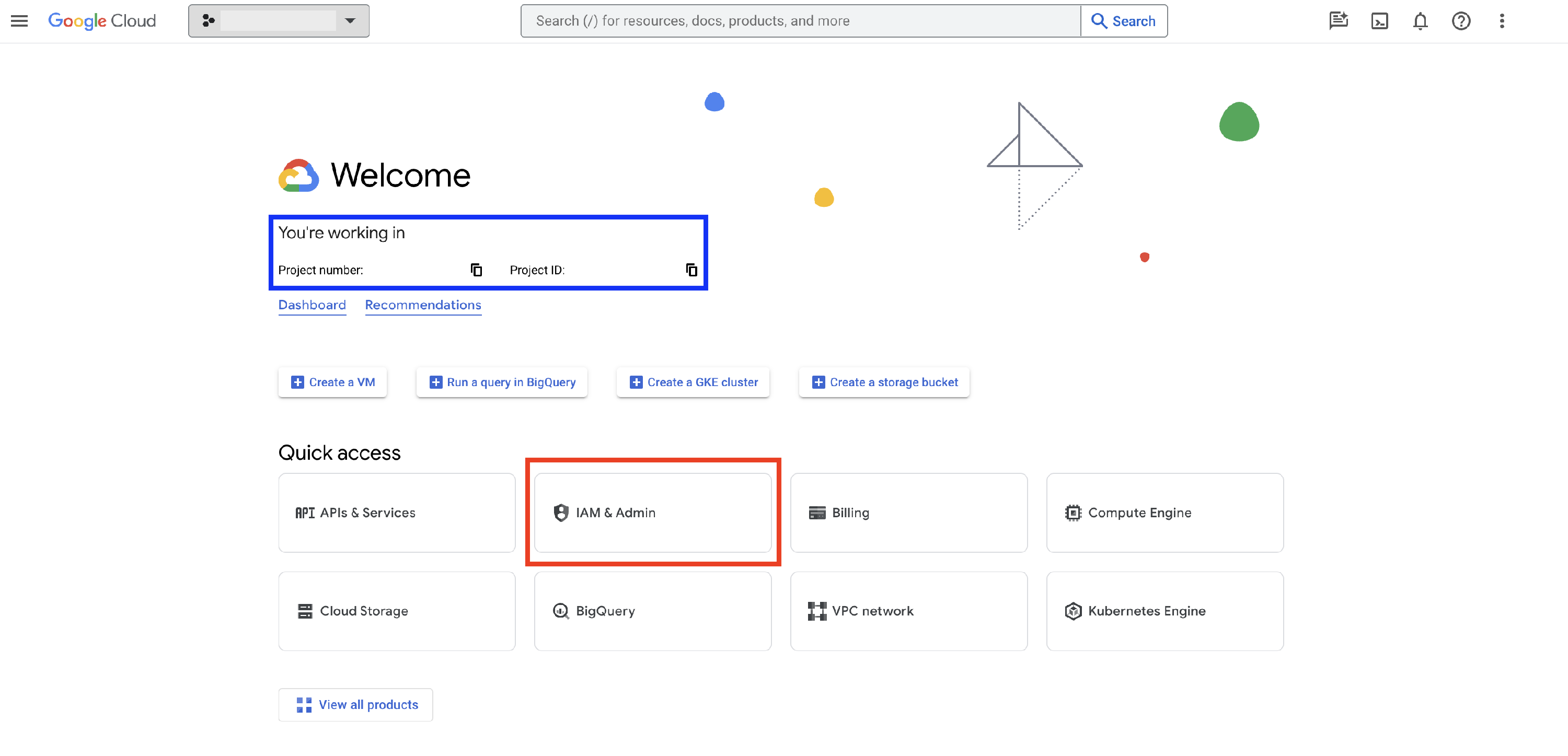Open APIs & Services card
Image resolution: width=1568 pixels, height=756 pixels.
(x=397, y=513)
